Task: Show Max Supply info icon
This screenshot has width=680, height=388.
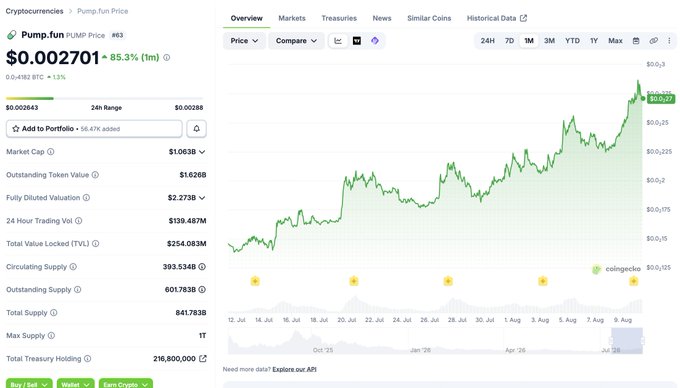Action: 52,336
